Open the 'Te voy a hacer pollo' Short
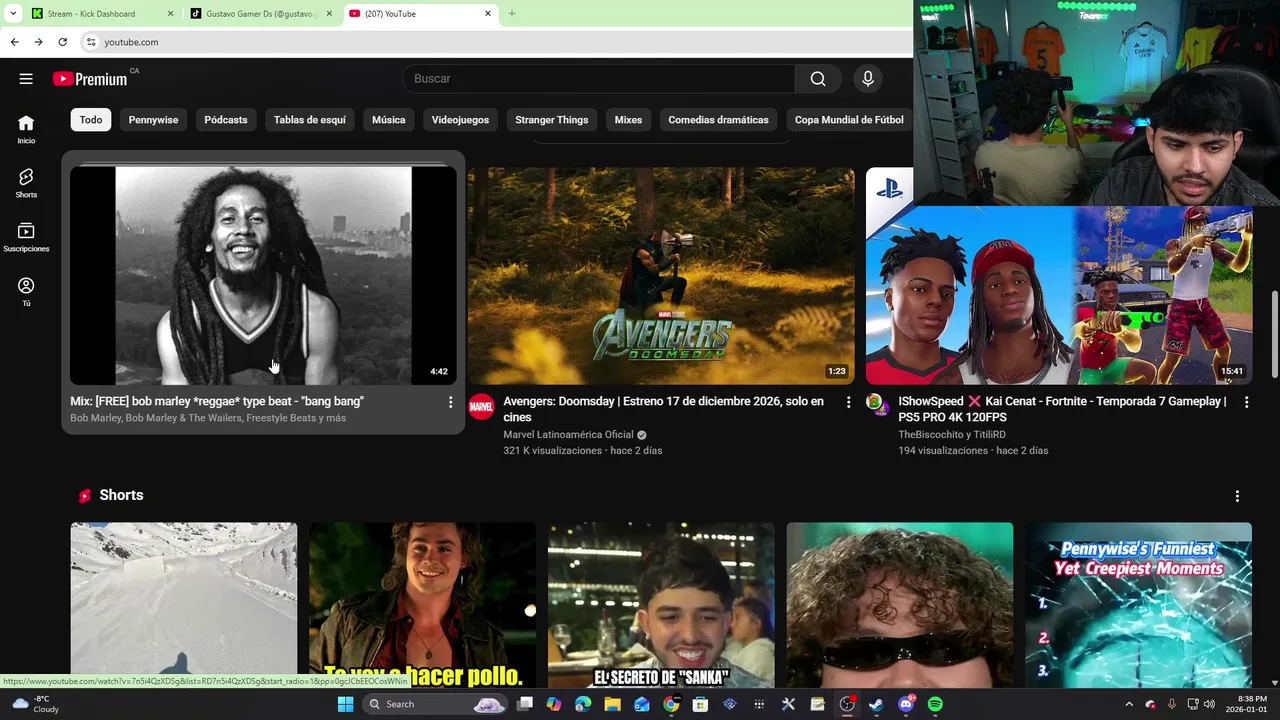This screenshot has width=1280, height=720. pos(422,604)
